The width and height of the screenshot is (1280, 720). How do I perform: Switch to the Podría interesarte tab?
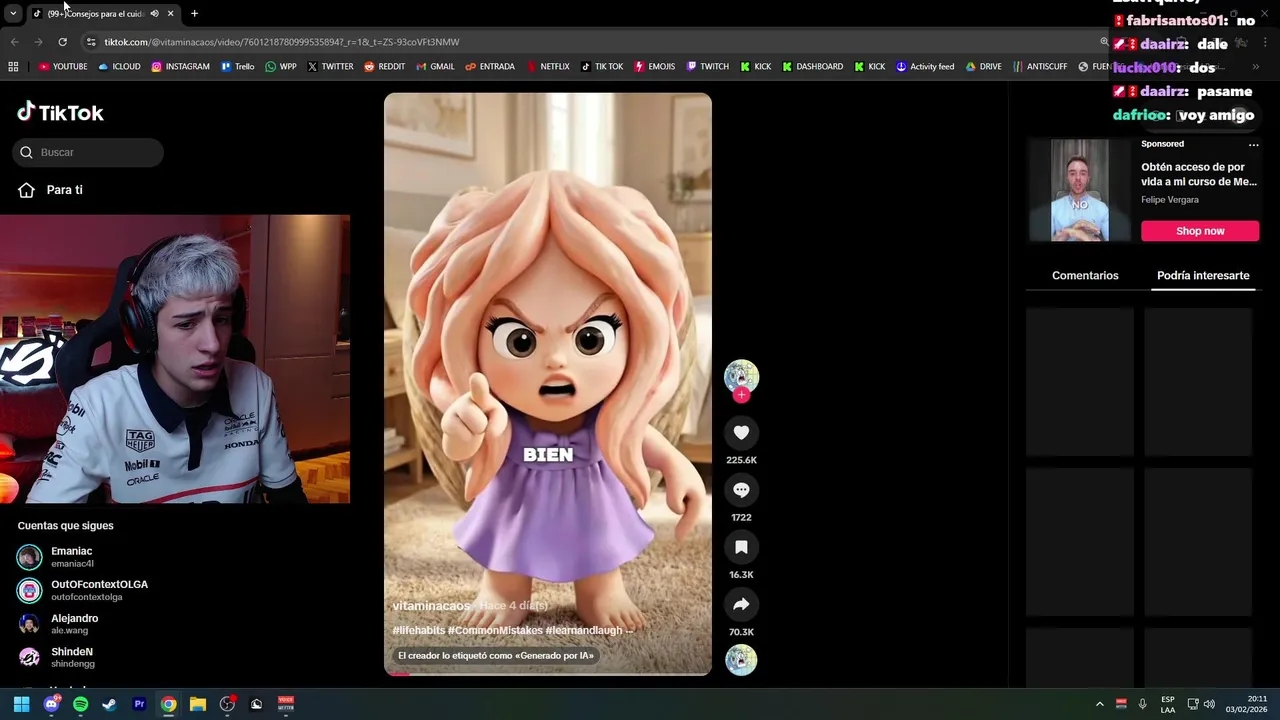(1203, 275)
